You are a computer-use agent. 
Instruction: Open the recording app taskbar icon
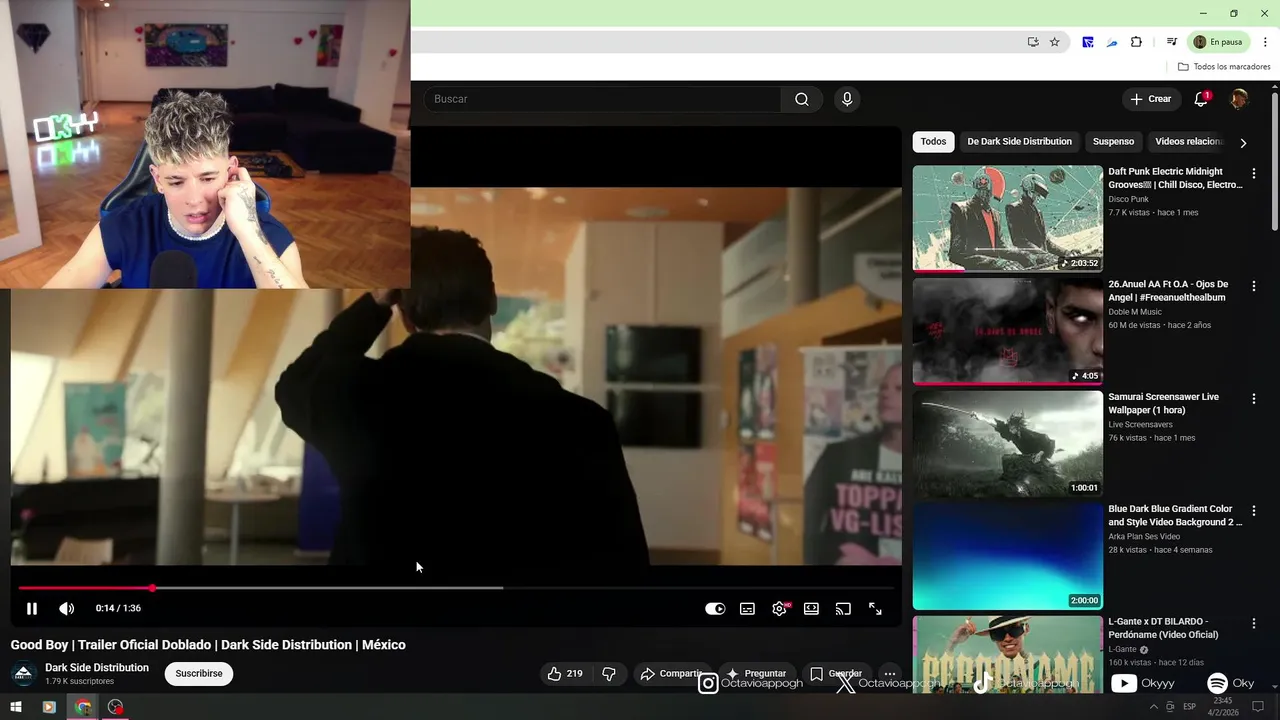click(116, 707)
